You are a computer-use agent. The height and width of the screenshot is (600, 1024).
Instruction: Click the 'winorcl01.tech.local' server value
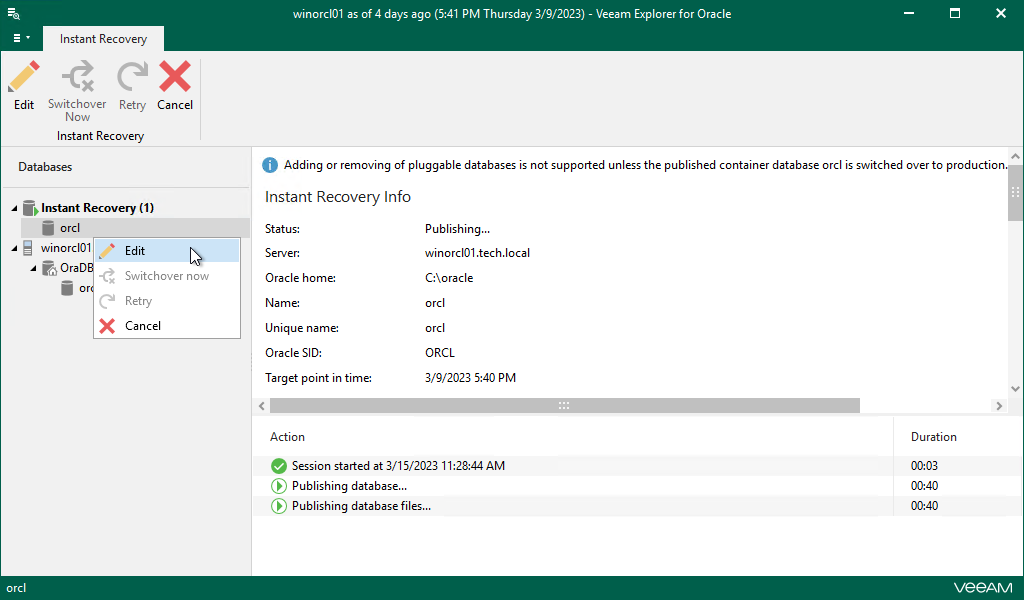pyautogui.click(x=477, y=253)
